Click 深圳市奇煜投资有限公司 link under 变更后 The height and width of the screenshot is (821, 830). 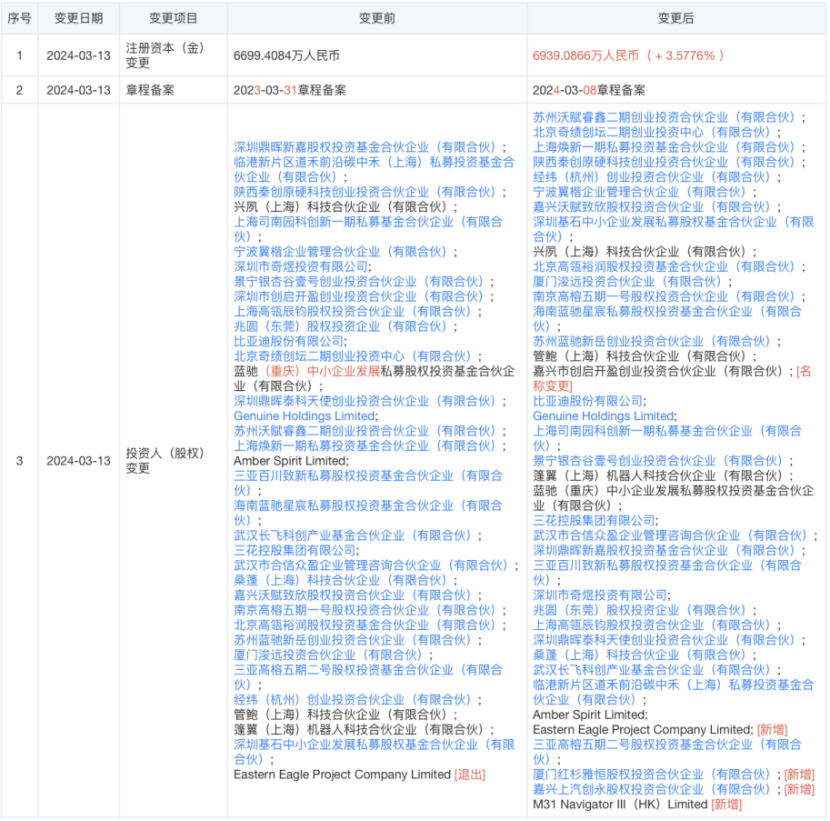tap(600, 595)
